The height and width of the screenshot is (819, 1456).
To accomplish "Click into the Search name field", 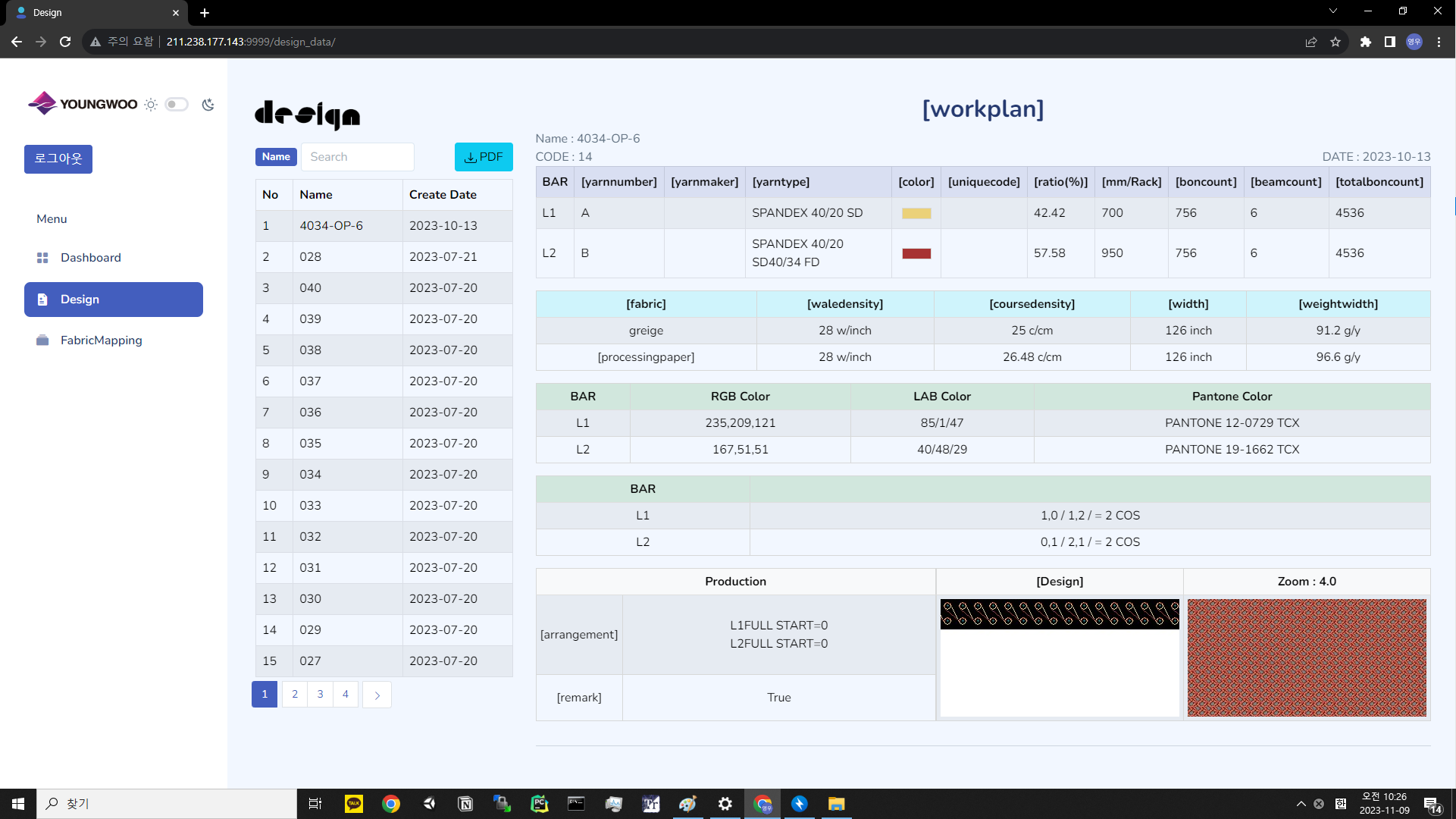I will 357,157.
